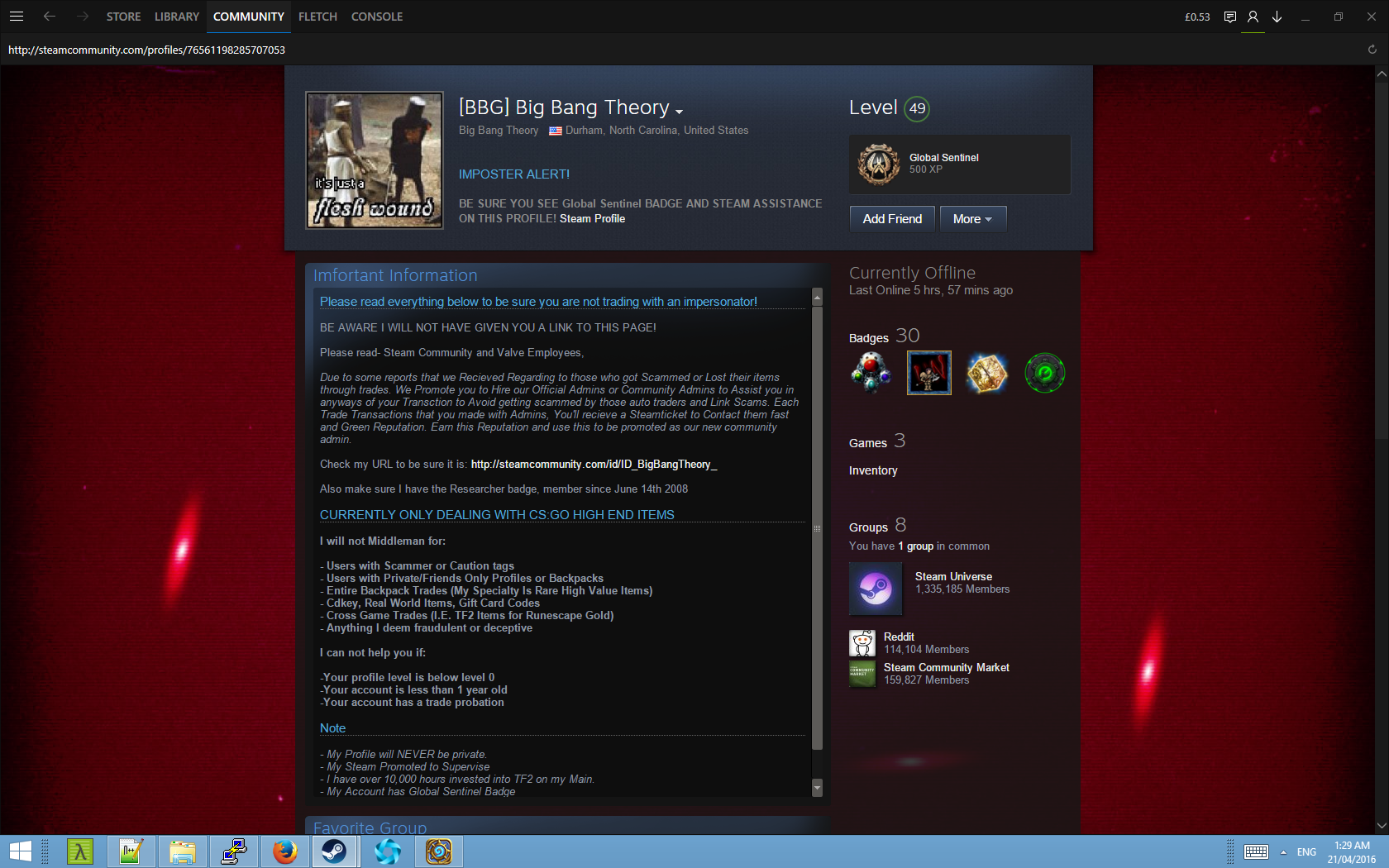The height and width of the screenshot is (868, 1389).
Task: Open the Inventory link
Action: click(873, 470)
